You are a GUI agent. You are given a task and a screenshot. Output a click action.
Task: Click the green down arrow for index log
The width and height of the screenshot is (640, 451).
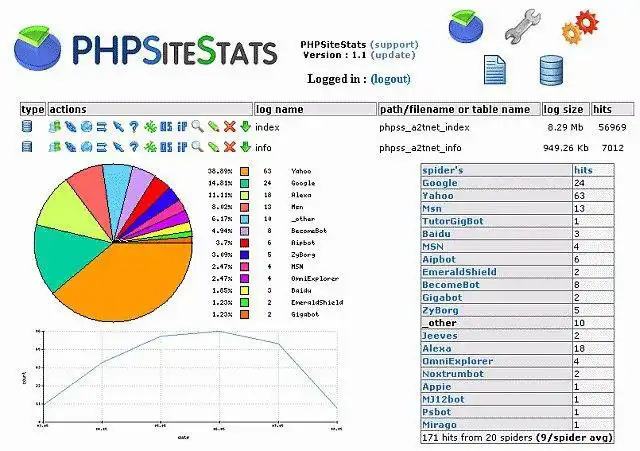click(245, 127)
